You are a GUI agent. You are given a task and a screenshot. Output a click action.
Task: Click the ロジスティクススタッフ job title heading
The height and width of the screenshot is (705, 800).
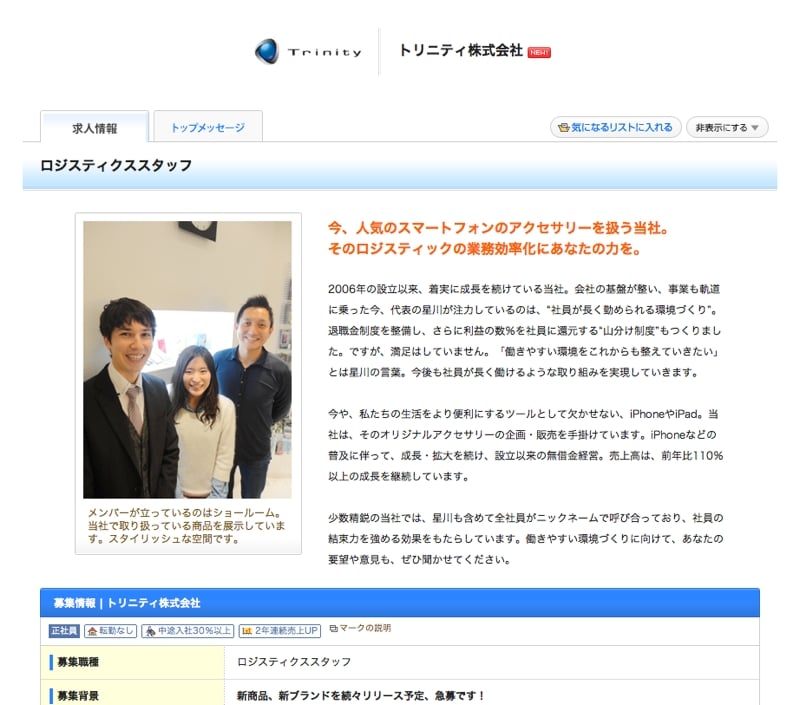point(116,165)
